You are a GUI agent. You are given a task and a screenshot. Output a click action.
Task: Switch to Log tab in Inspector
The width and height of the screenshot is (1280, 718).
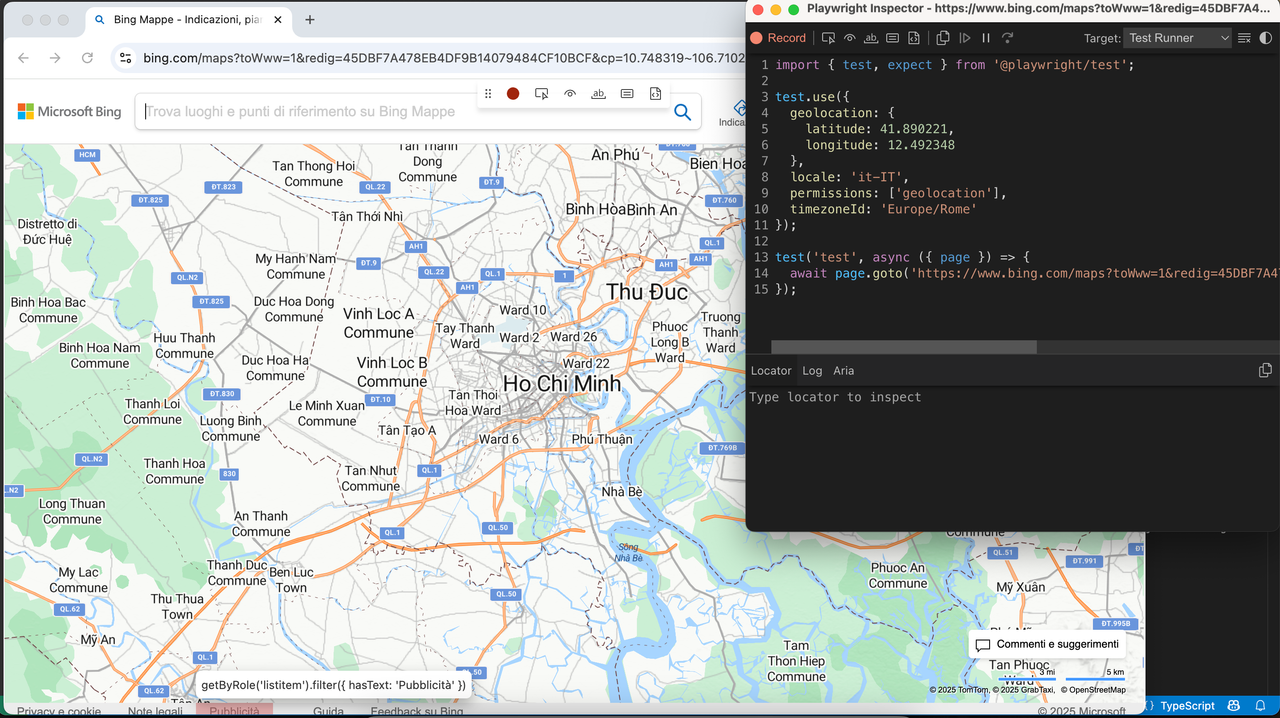click(812, 370)
